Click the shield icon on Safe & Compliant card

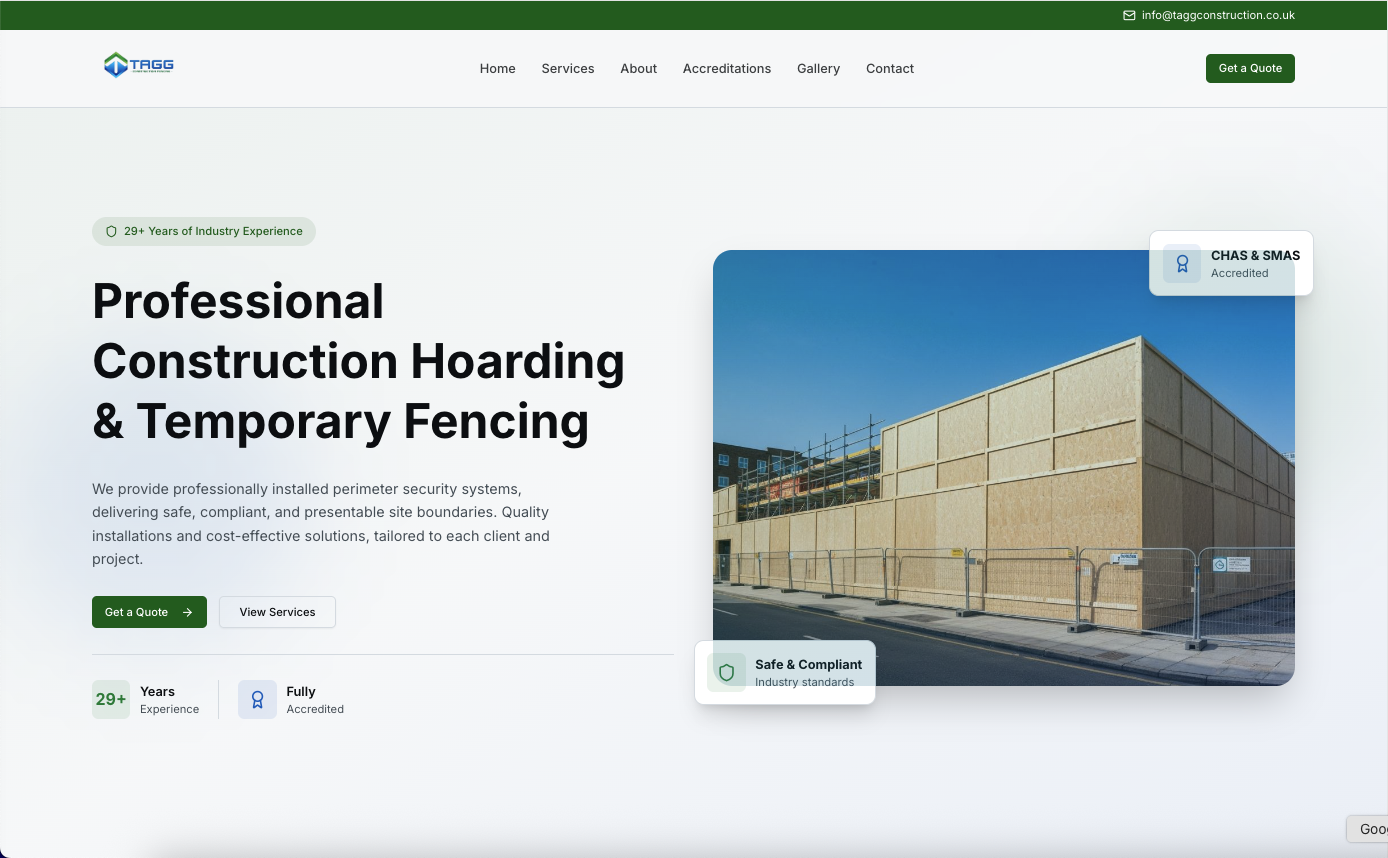(x=727, y=673)
